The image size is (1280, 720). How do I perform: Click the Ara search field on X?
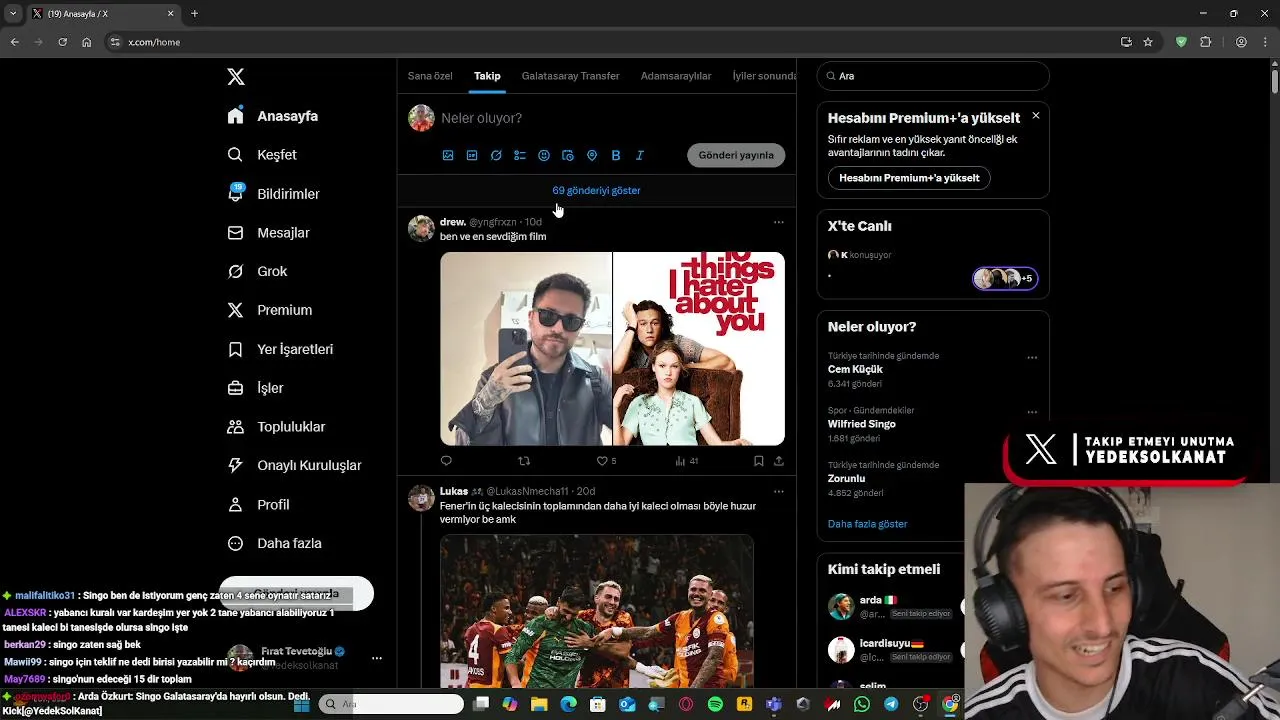click(933, 76)
